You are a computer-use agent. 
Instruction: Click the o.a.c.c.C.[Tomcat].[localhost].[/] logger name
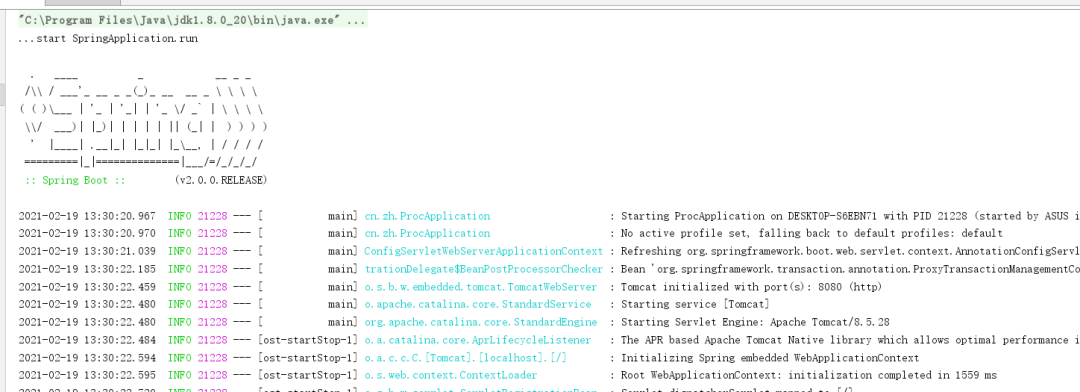[x=466, y=358]
